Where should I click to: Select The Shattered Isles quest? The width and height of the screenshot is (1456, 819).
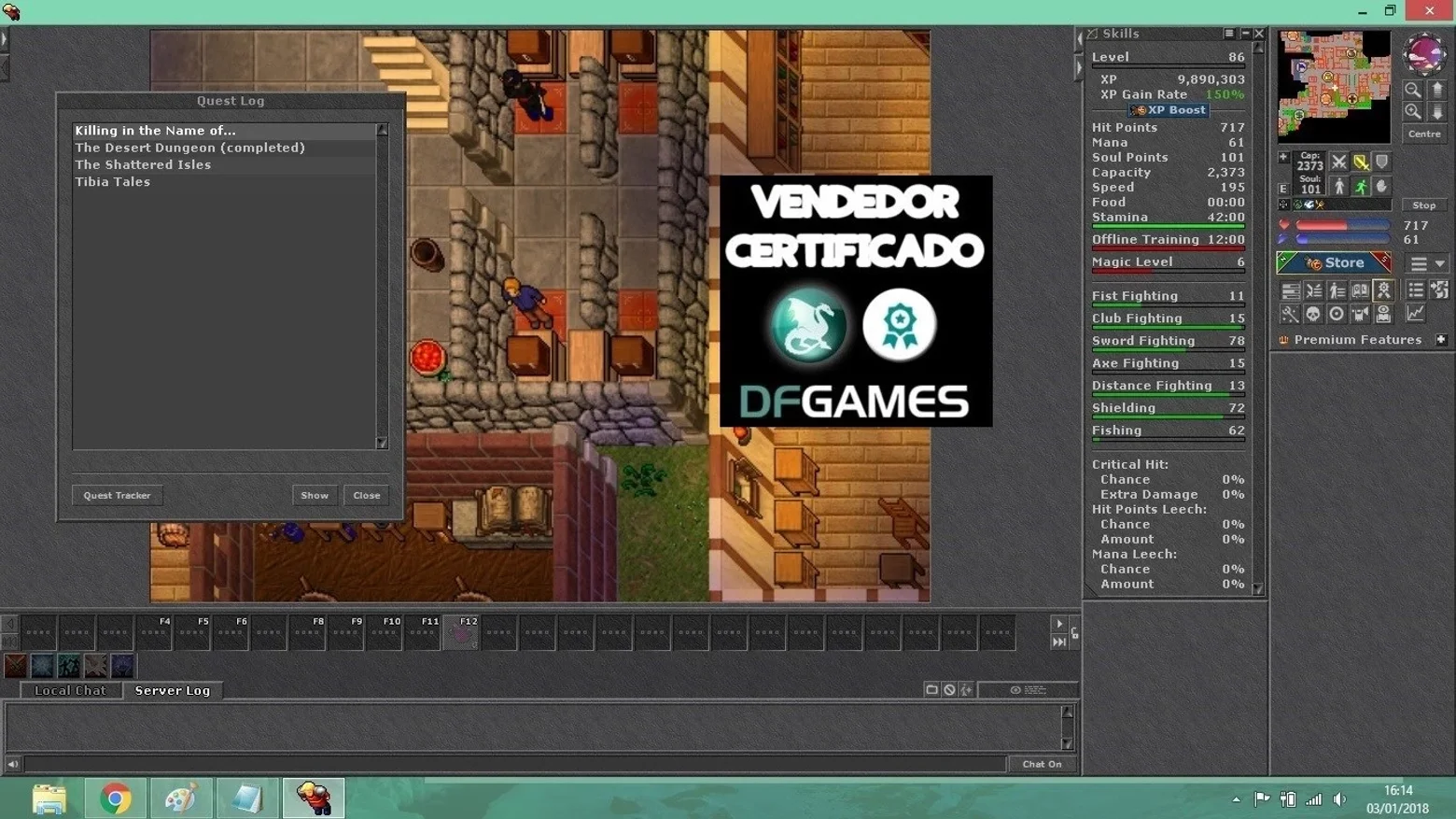(x=224, y=164)
